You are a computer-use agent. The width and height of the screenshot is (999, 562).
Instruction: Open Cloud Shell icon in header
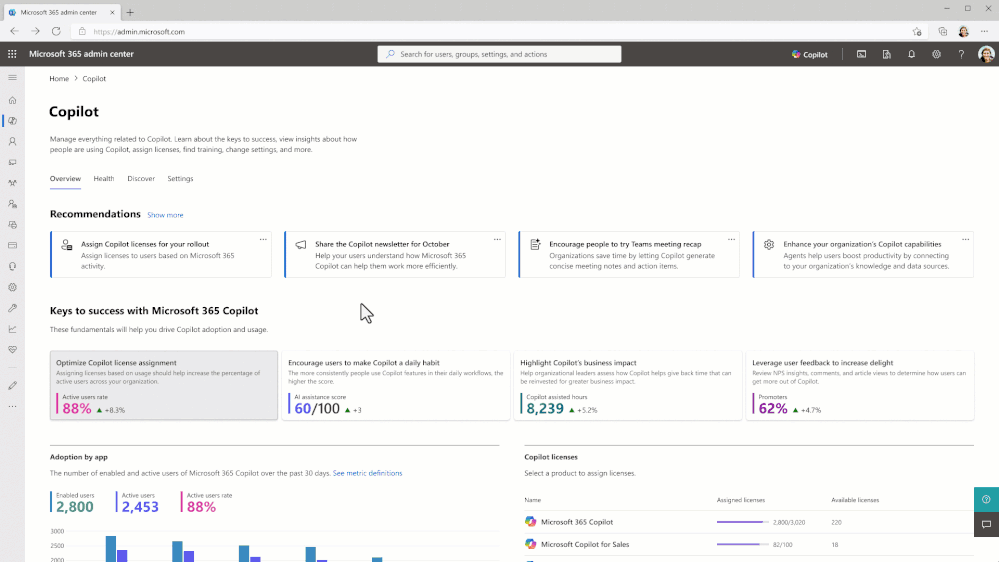(861, 54)
